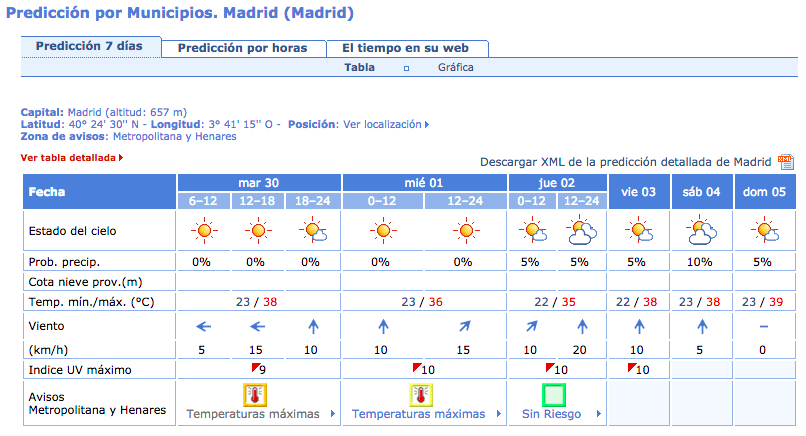This screenshot has width=806, height=436.
Task: Expand the arrow next to mar 30 Temperaturas máximas
Action: (x=333, y=414)
